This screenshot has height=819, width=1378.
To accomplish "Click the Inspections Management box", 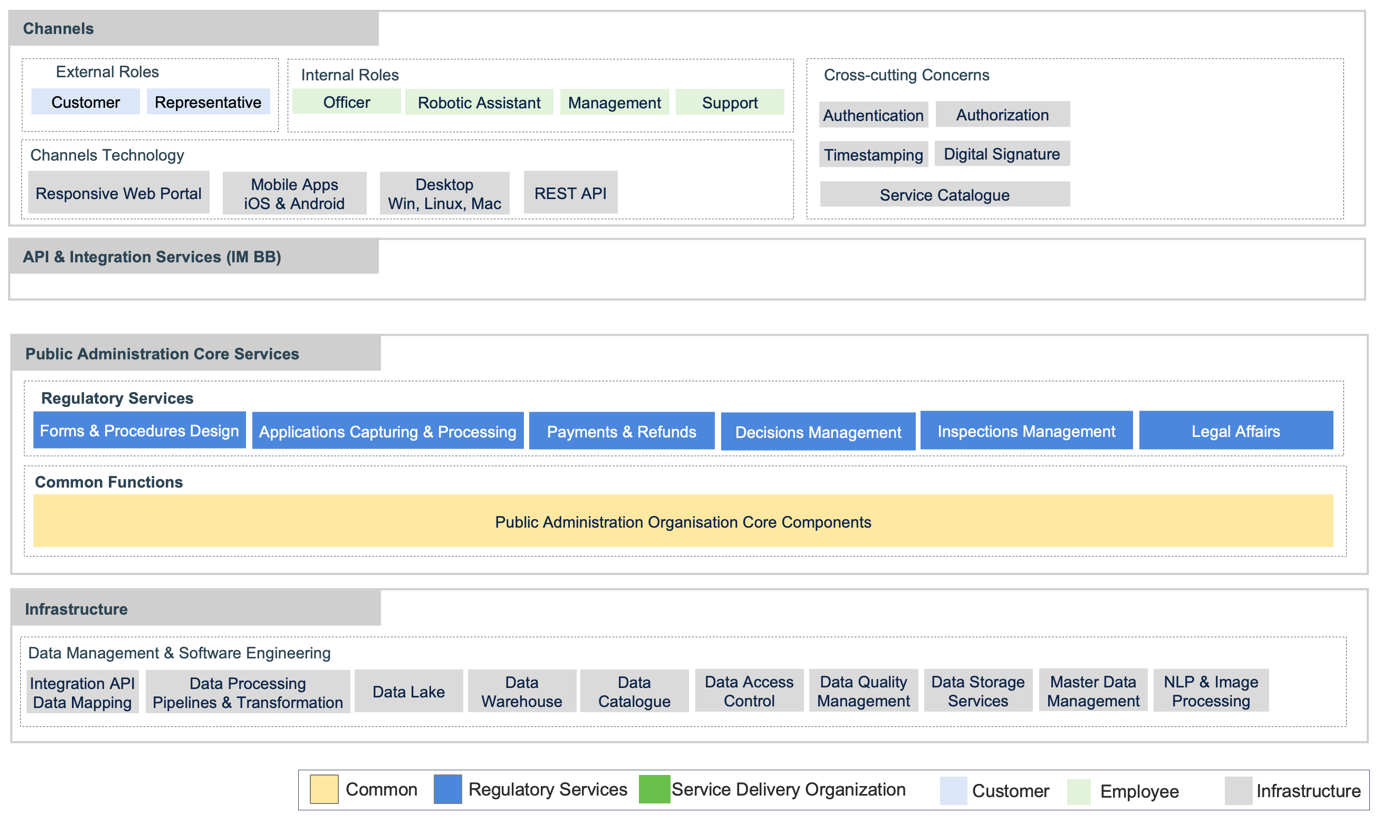I will (x=1026, y=431).
